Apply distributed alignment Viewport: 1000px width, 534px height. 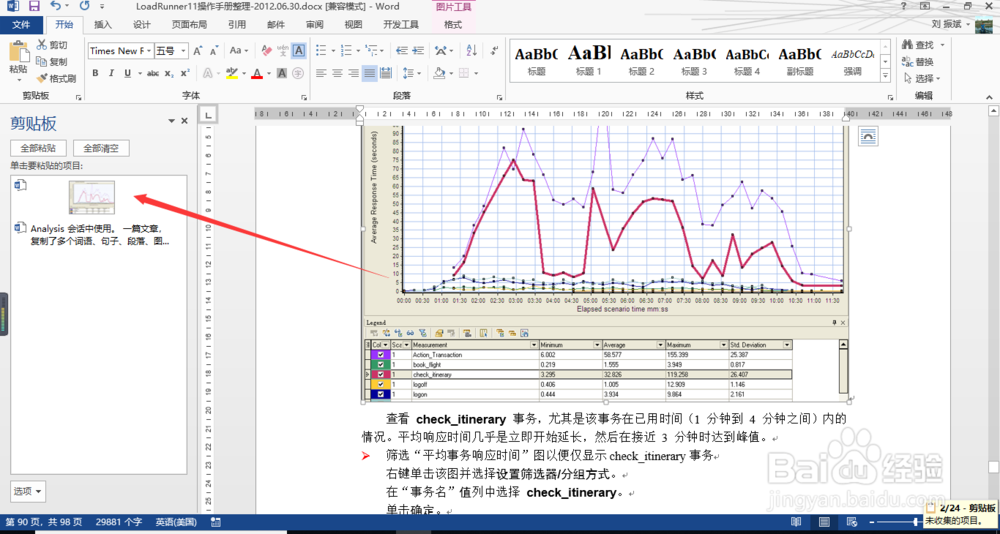[385, 73]
